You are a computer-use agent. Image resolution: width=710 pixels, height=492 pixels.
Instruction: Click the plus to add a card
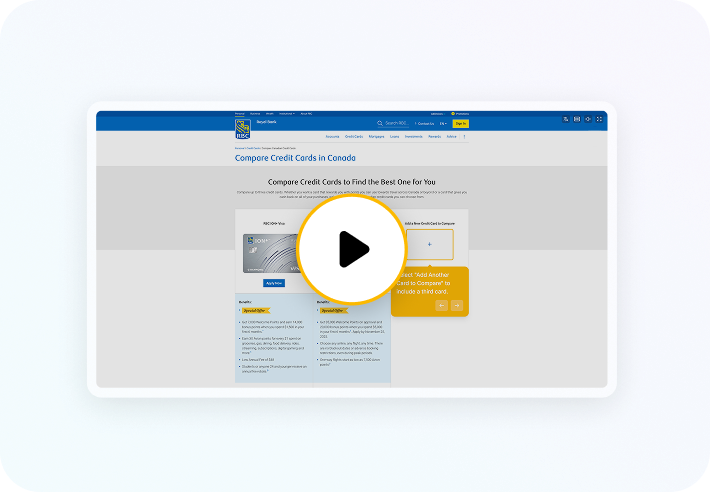point(430,244)
